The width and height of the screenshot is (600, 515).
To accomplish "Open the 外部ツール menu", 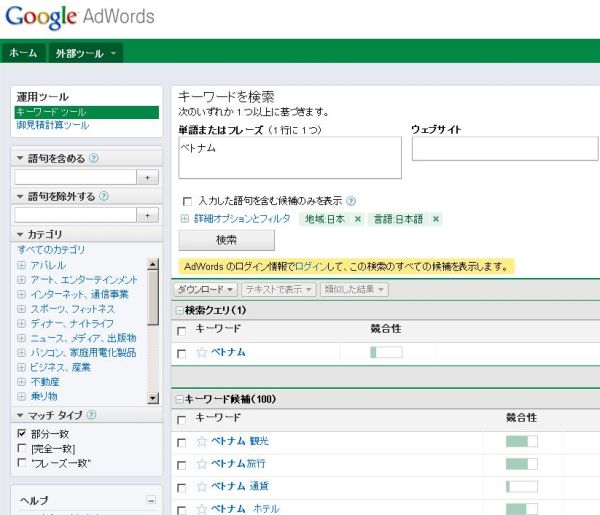I will [85, 53].
